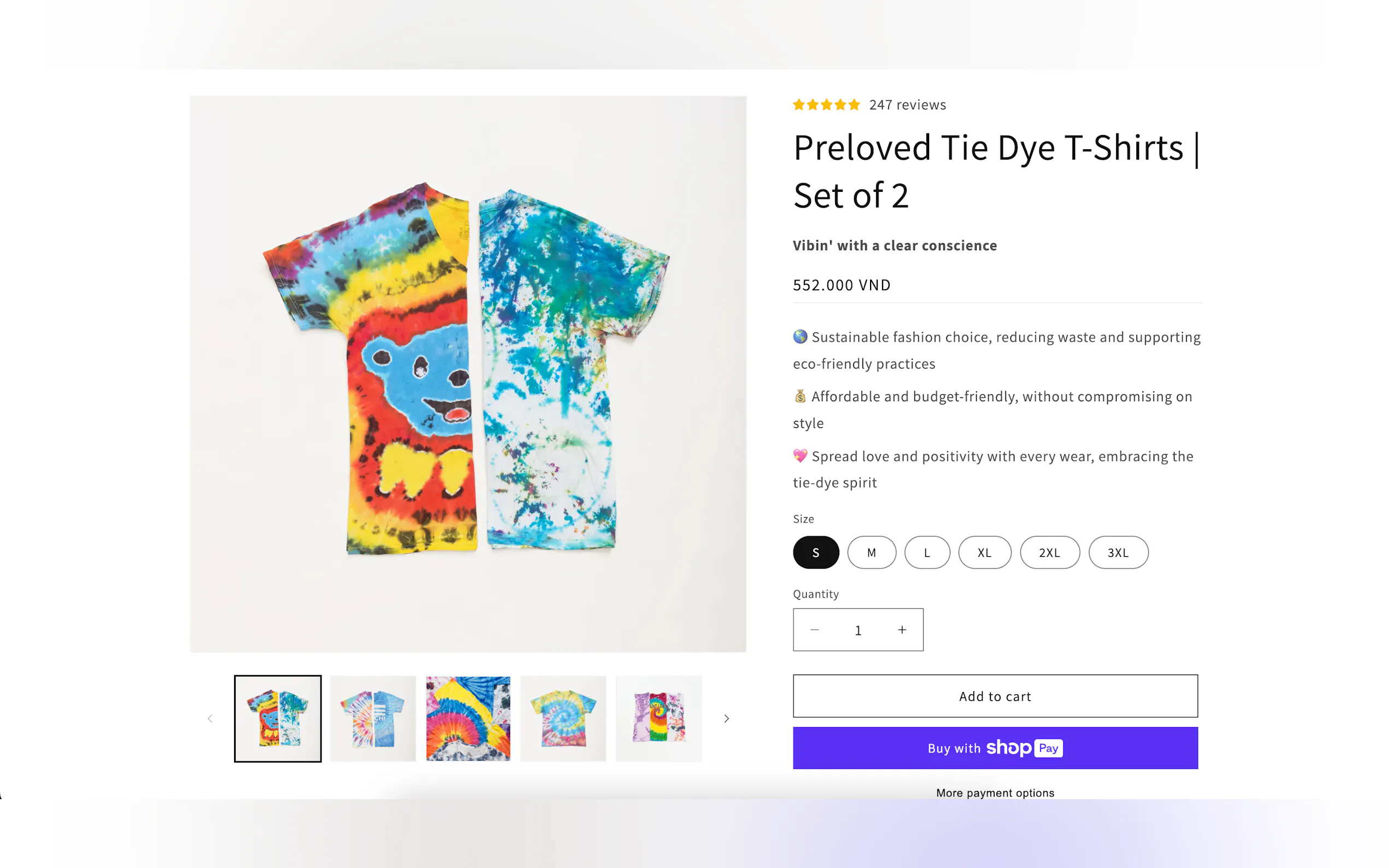Click the five-star rating icons

(x=826, y=104)
